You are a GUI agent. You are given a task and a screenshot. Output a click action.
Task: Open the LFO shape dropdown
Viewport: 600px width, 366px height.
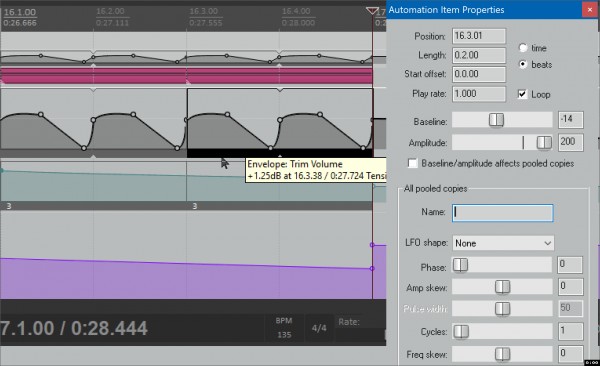tap(503, 243)
